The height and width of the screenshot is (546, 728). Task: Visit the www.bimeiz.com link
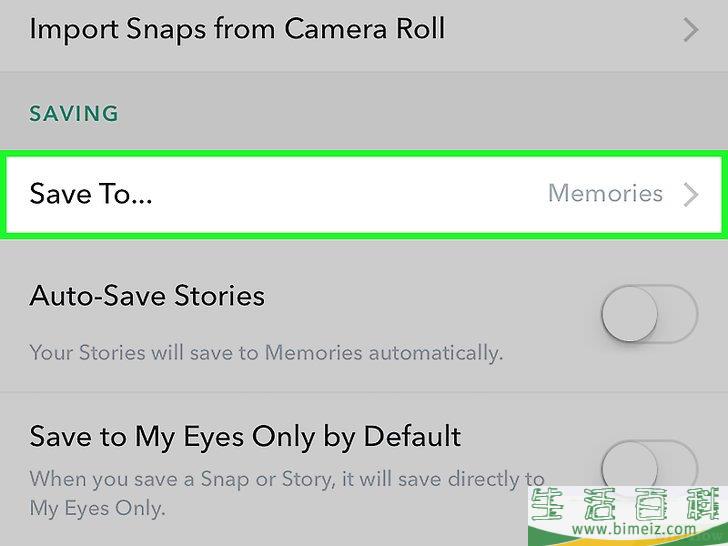(x=634, y=529)
